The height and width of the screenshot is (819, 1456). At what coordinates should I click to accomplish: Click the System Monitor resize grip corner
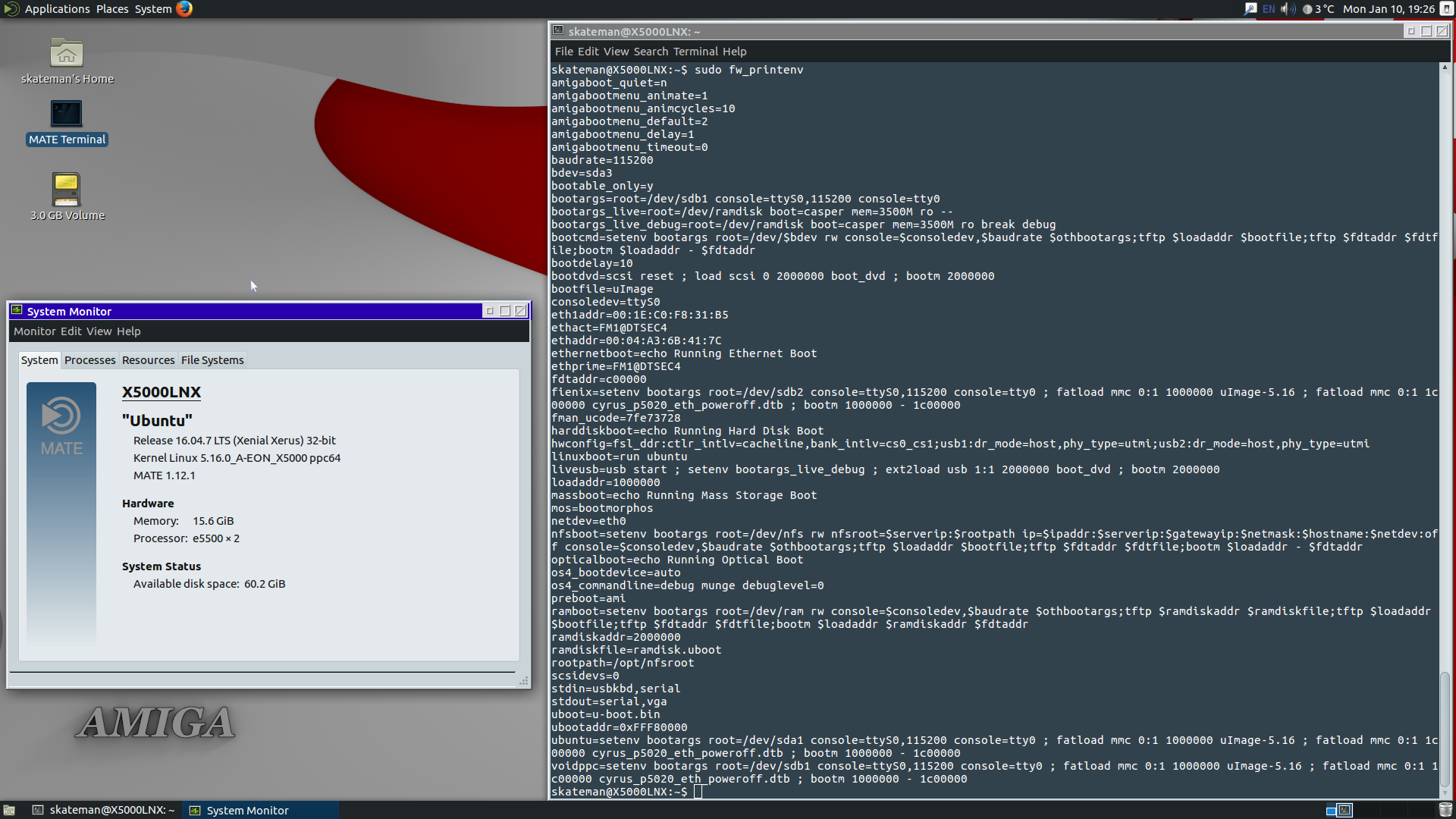(x=523, y=681)
